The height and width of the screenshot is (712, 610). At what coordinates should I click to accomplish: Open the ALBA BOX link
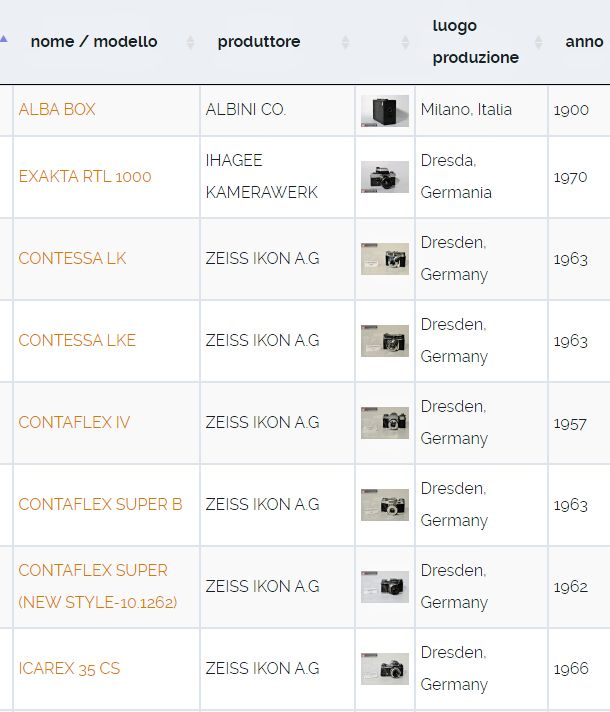(57, 109)
